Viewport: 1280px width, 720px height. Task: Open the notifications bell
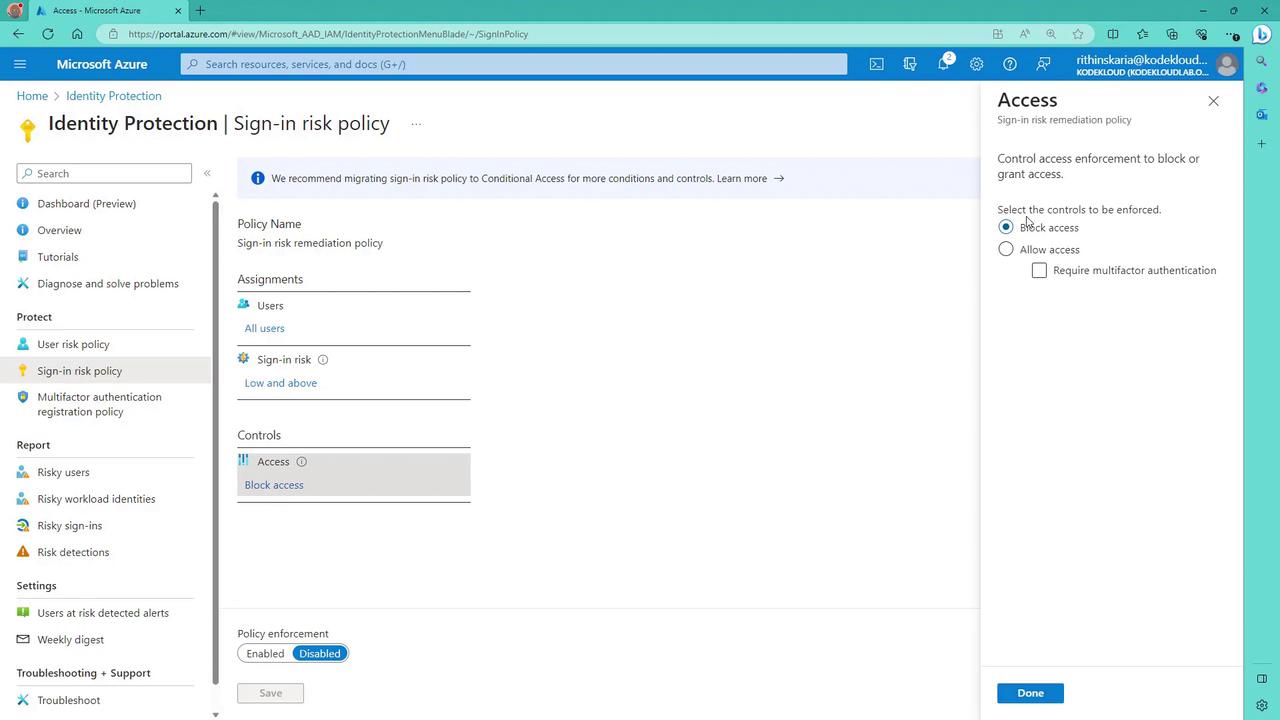tap(943, 64)
